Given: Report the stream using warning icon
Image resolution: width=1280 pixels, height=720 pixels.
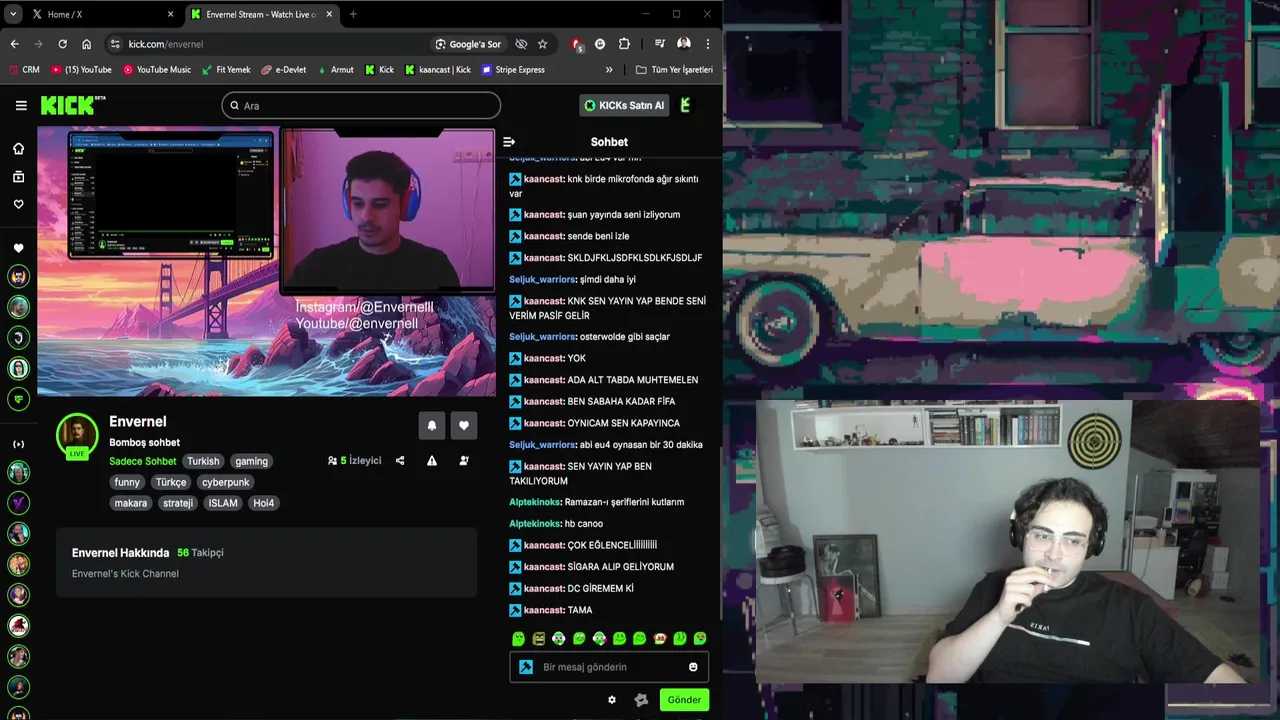Looking at the screenshot, I should tap(432, 461).
